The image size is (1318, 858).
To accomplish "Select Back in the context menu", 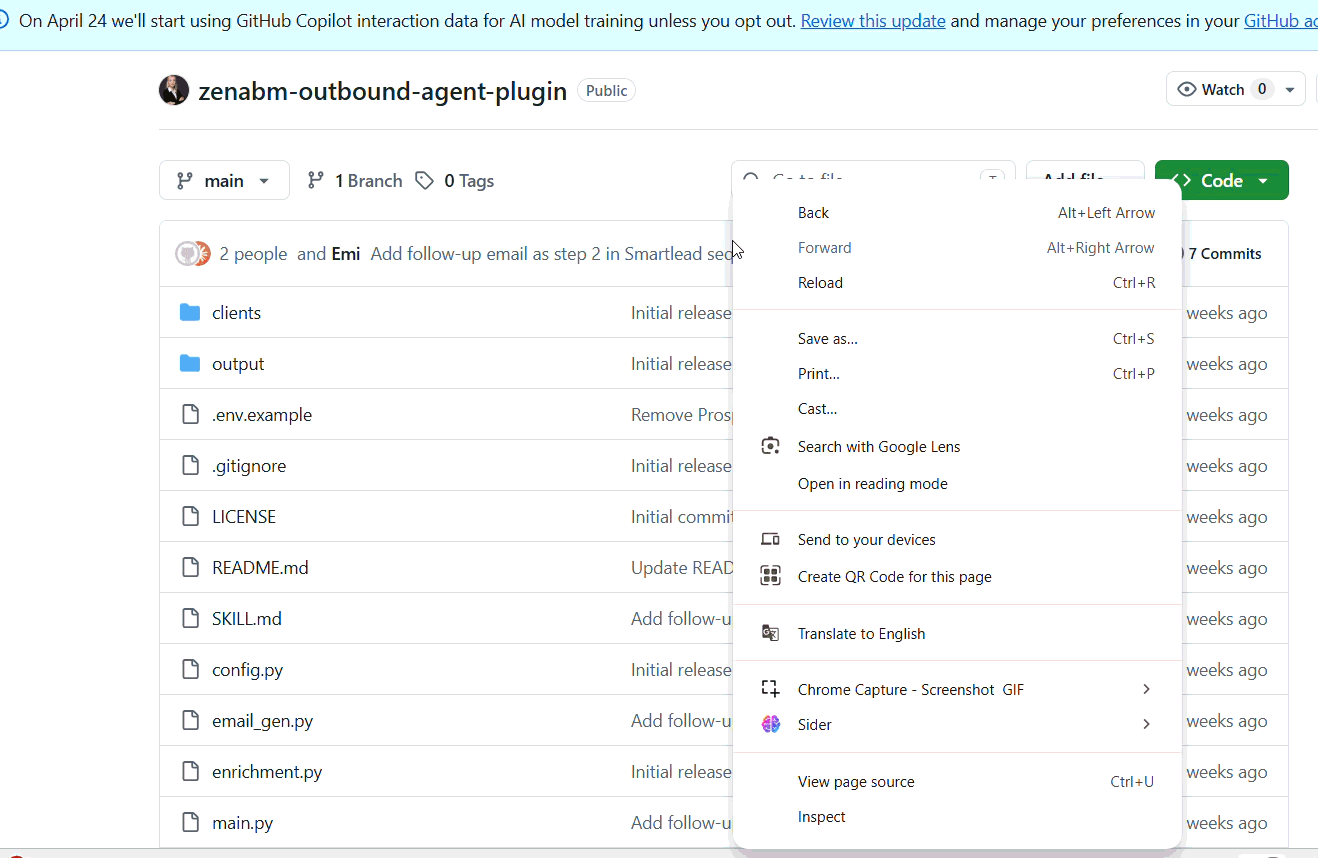I will click(x=958, y=213).
